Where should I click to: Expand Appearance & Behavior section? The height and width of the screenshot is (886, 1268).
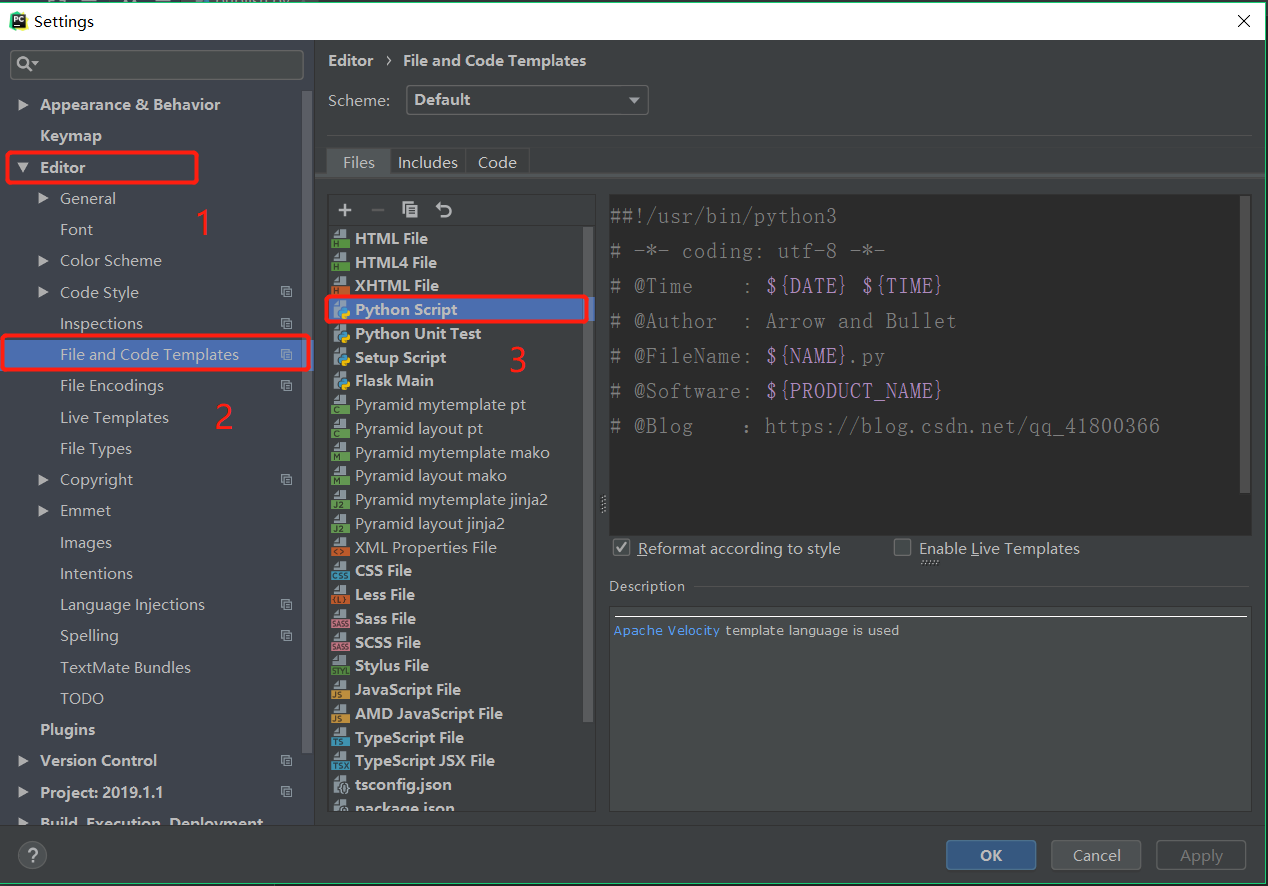pos(23,105)
